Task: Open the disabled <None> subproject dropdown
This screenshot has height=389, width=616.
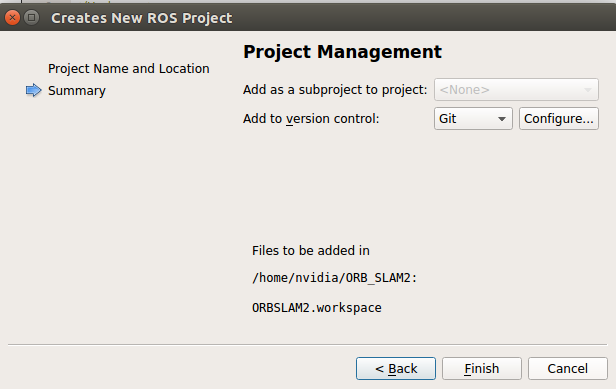Action: [x=516, y=90]
